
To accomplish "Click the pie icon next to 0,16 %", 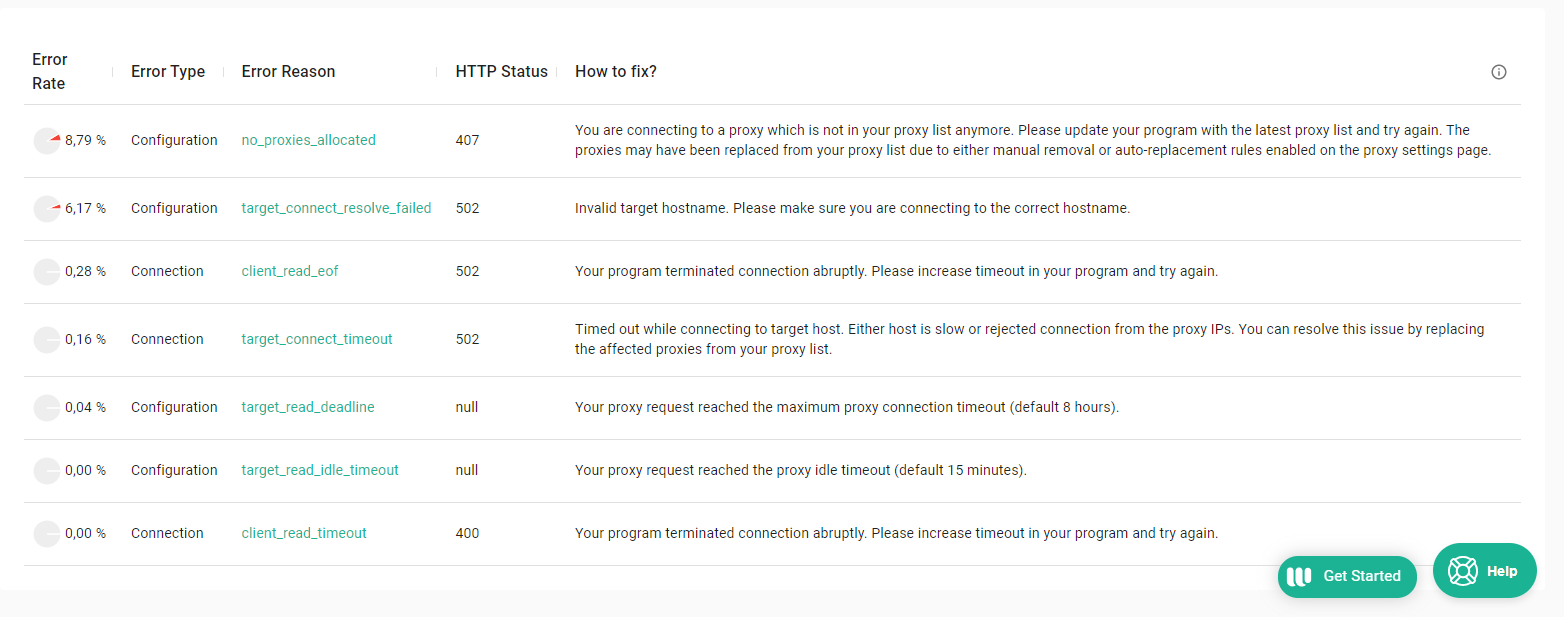I will coord(47,340).
